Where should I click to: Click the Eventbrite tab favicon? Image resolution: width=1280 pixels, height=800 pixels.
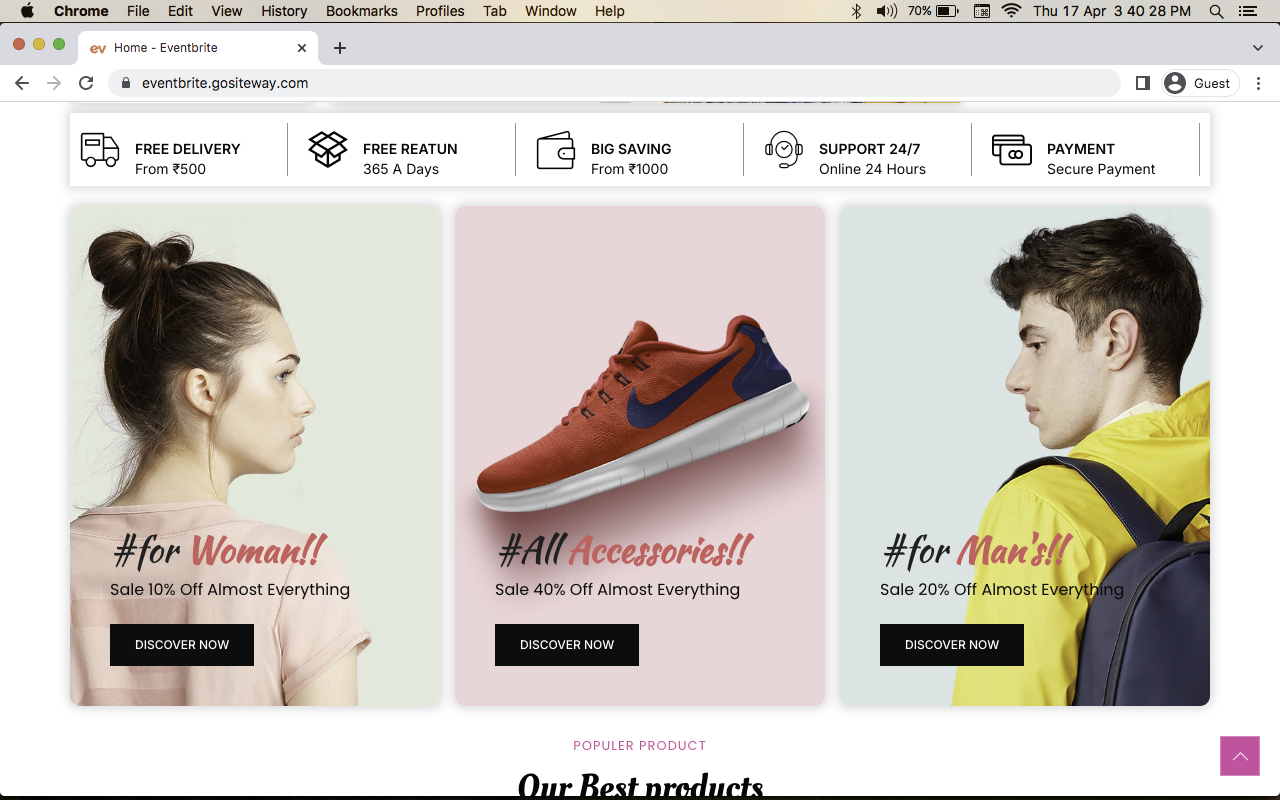tap(98, 48)
